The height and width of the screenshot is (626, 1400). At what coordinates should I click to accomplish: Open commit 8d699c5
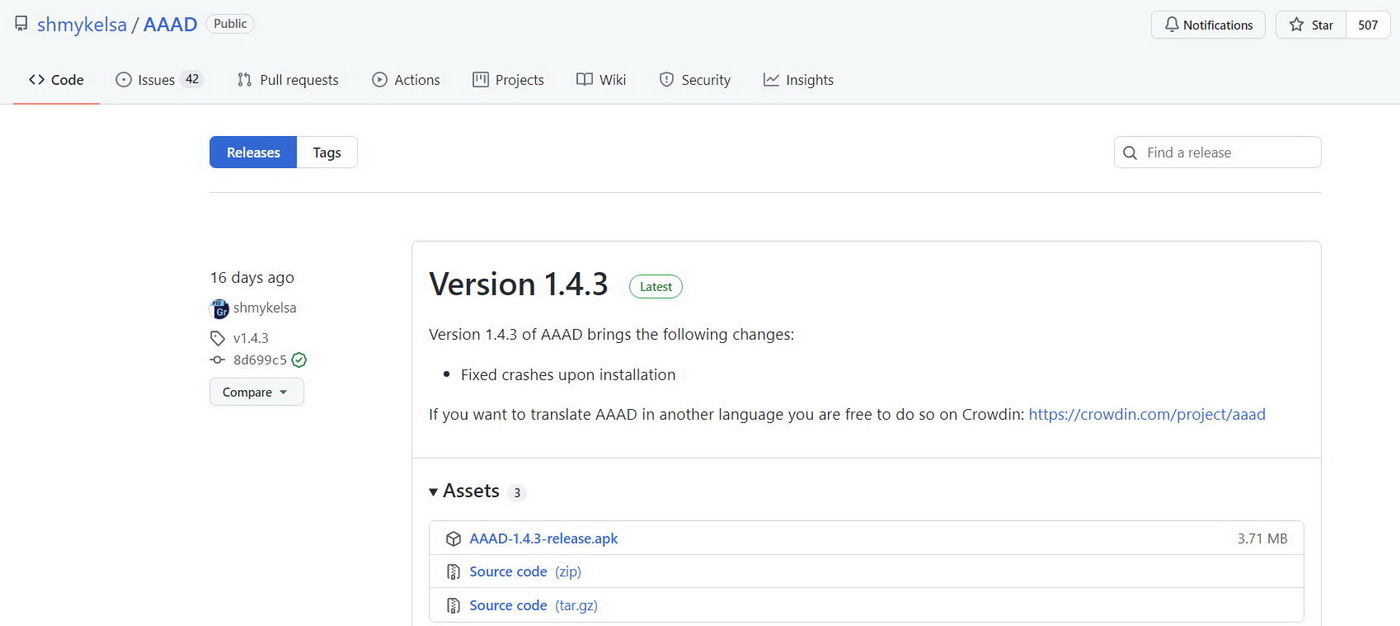click(260, 360)
